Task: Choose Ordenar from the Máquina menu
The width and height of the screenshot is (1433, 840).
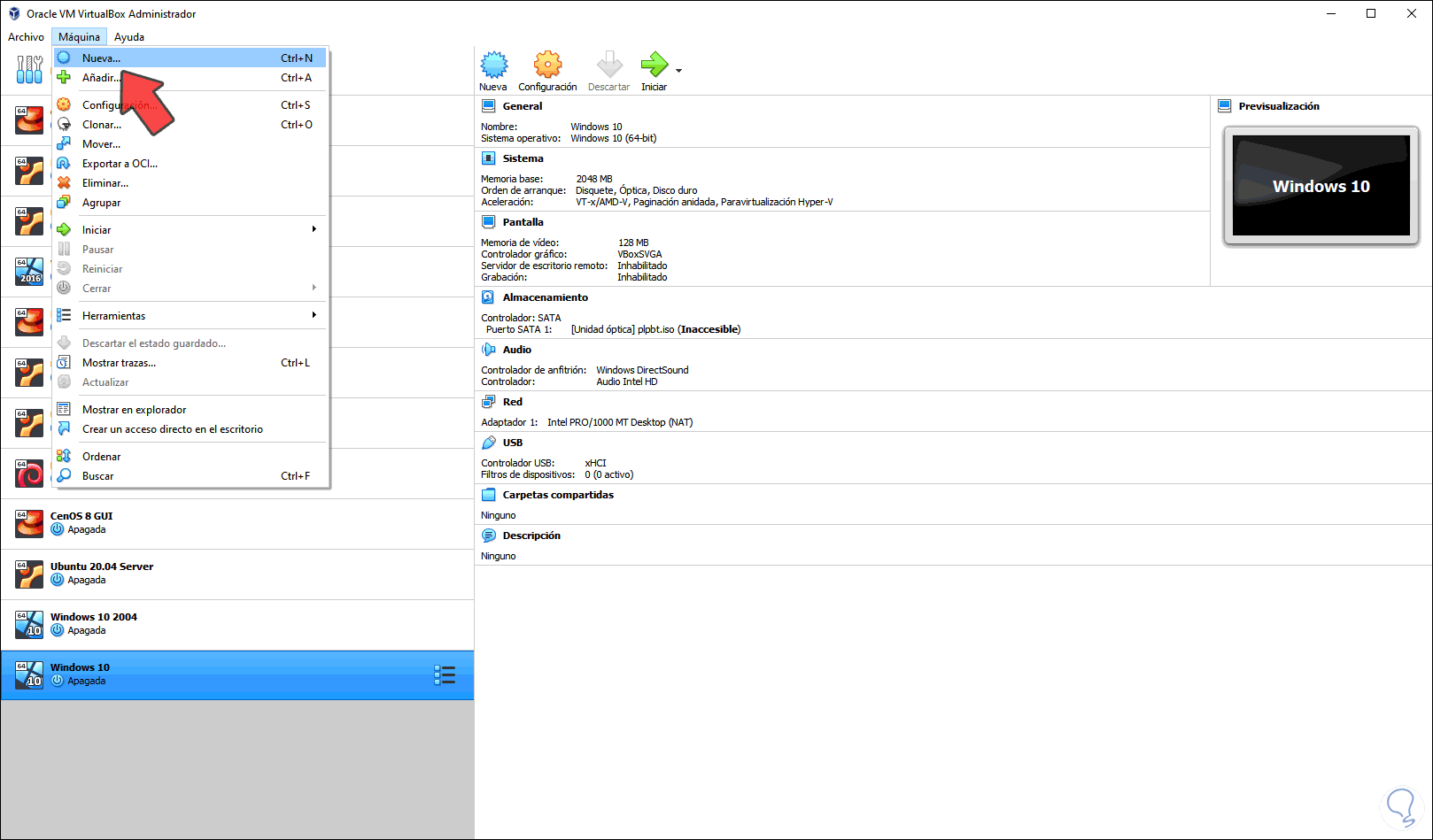Action: click(190, 457)
